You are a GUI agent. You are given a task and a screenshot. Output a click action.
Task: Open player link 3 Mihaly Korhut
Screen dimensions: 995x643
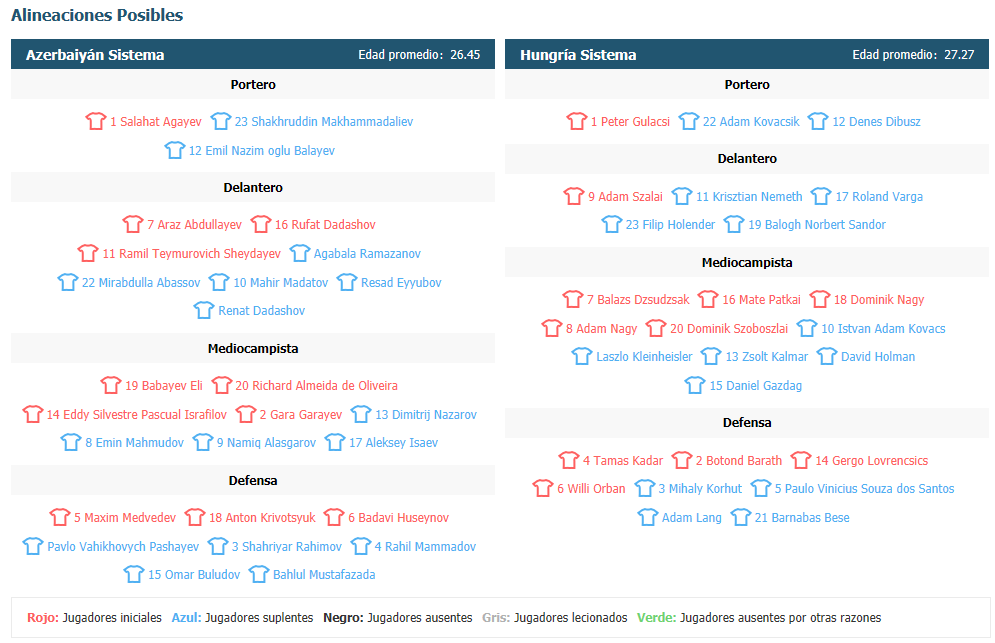(x=700, y=488)
